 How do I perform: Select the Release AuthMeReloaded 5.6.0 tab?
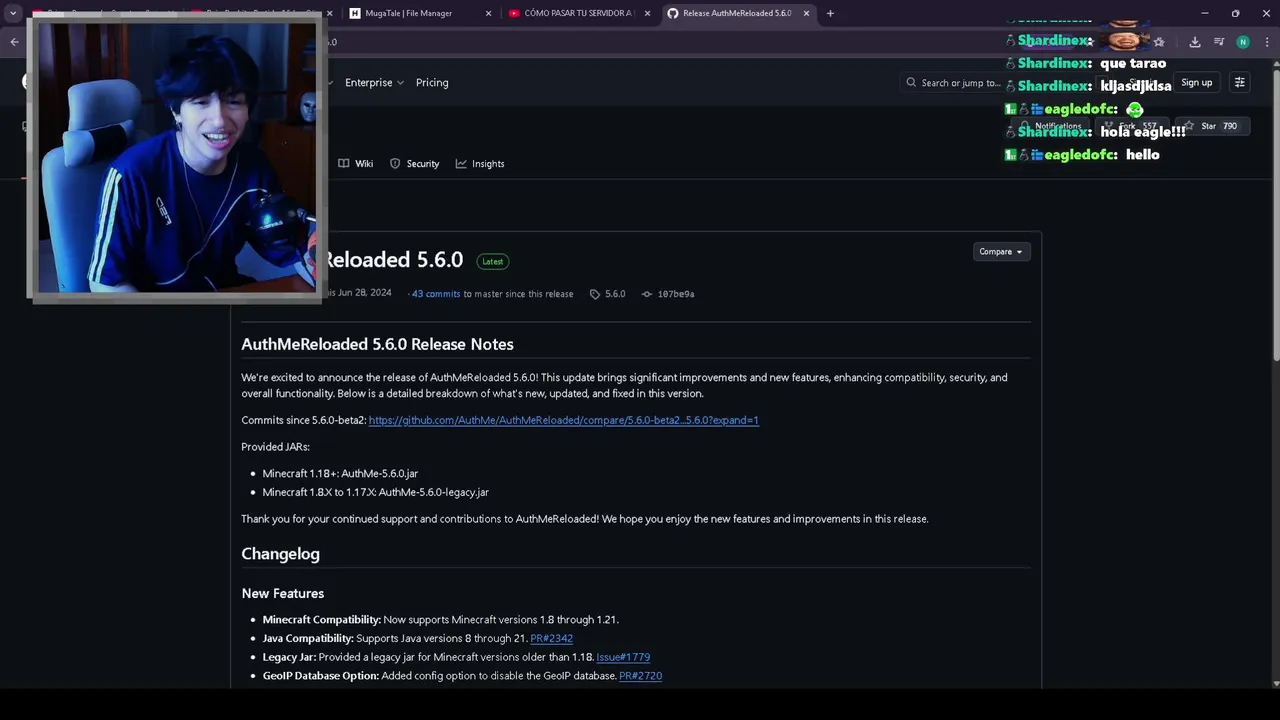(x=738, y=13)
